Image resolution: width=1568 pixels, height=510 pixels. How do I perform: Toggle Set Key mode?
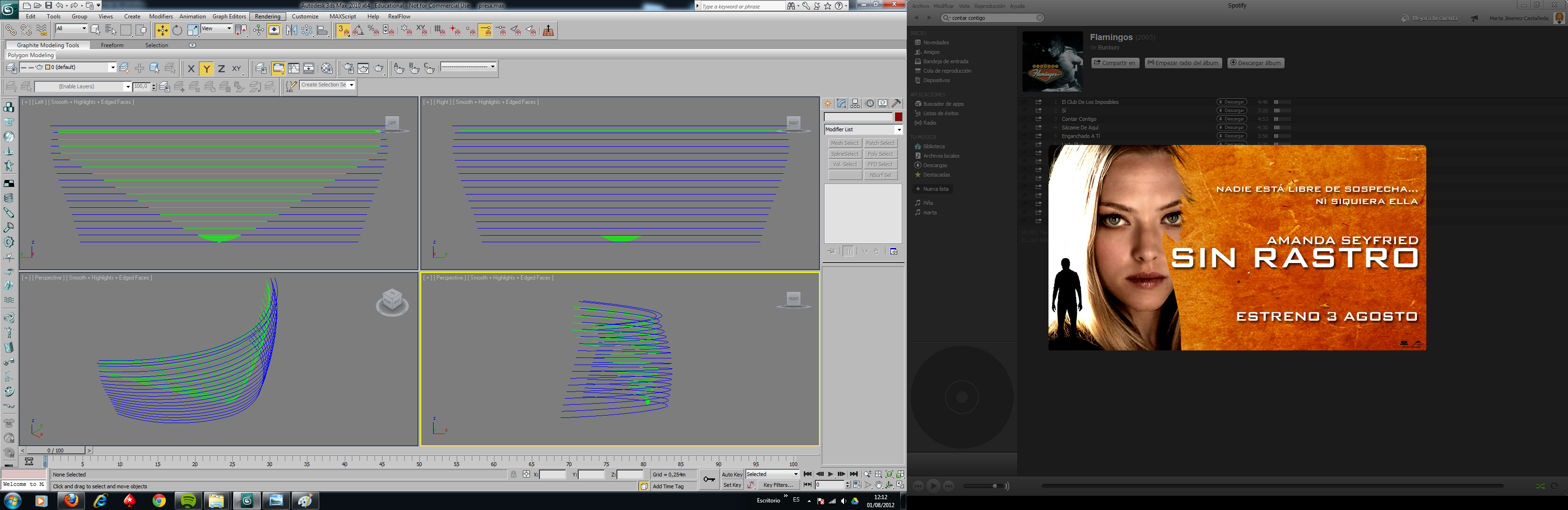coord(732,485)
